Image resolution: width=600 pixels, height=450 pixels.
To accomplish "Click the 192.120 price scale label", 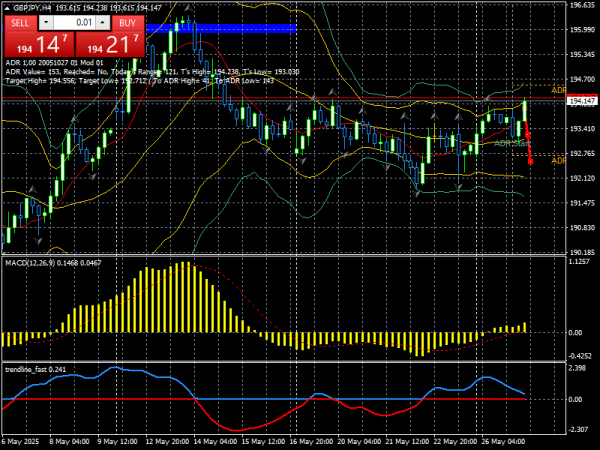I will click(582, 178).
